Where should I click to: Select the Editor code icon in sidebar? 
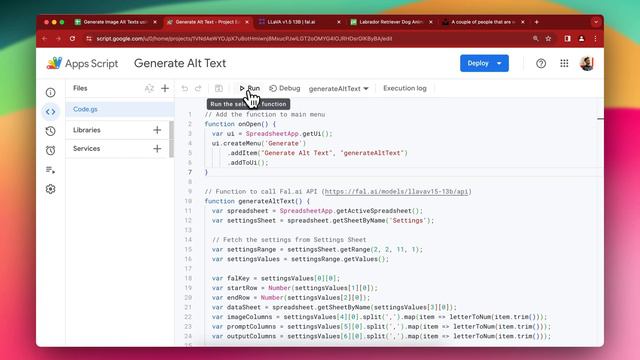[51, 112]
